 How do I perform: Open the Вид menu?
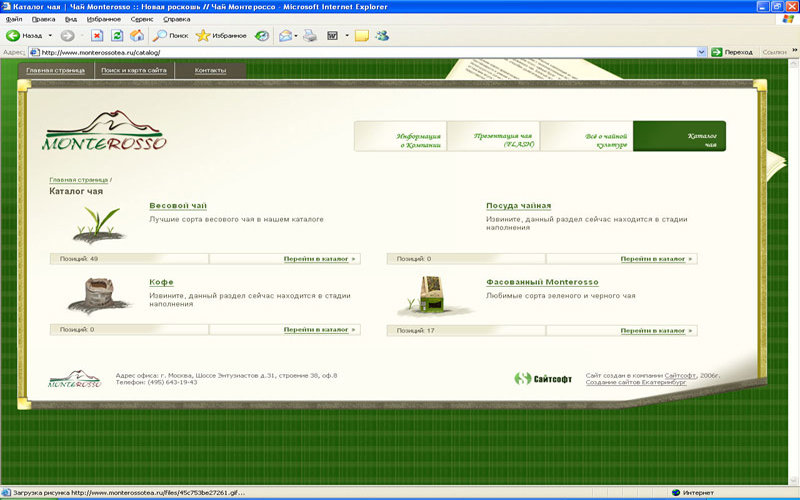coord(71,19)
